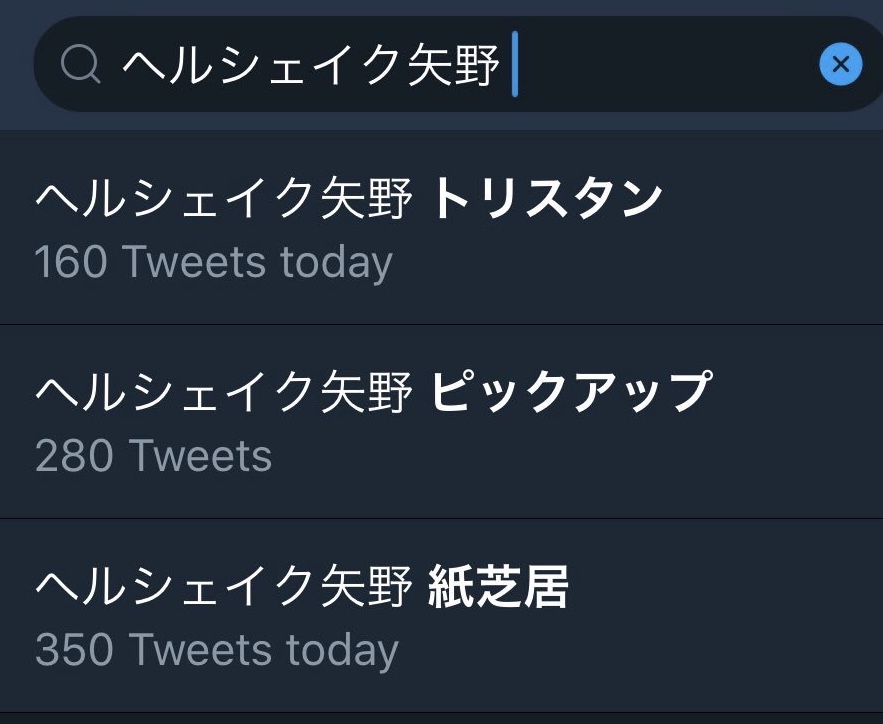Click ヘルシェイク矢野 prefix in the ピックアップ row
883x724 pixels.
[224, 392]
